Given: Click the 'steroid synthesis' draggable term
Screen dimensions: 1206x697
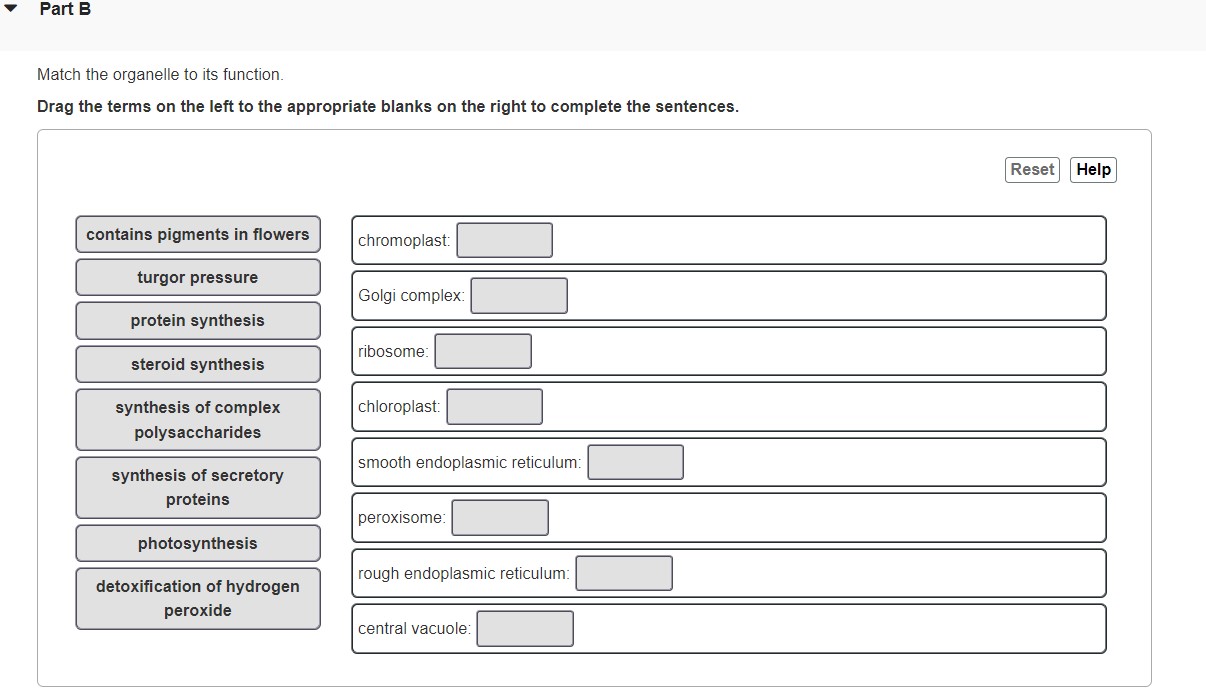Looking at the screenshot, I should (x=197, y=364).
